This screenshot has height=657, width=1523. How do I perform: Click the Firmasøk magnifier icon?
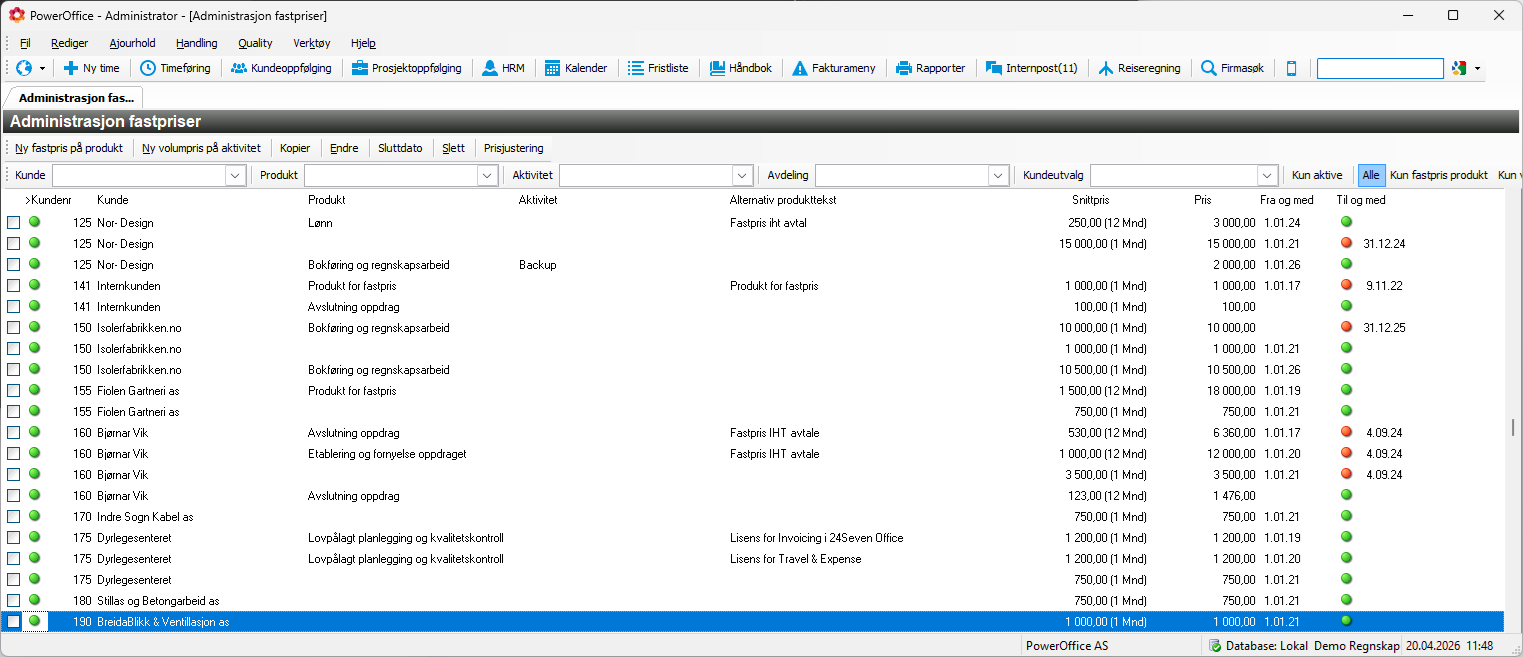[x=1208, y=68]
